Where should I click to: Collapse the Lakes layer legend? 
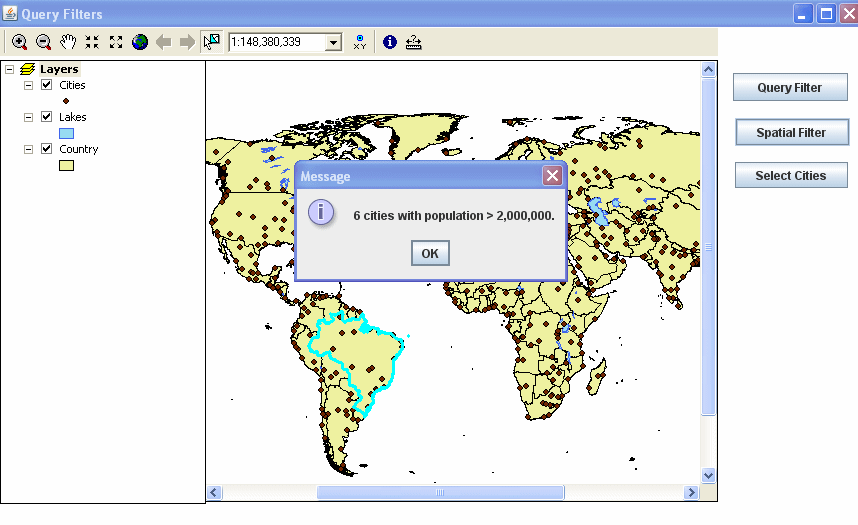point(28,117)
